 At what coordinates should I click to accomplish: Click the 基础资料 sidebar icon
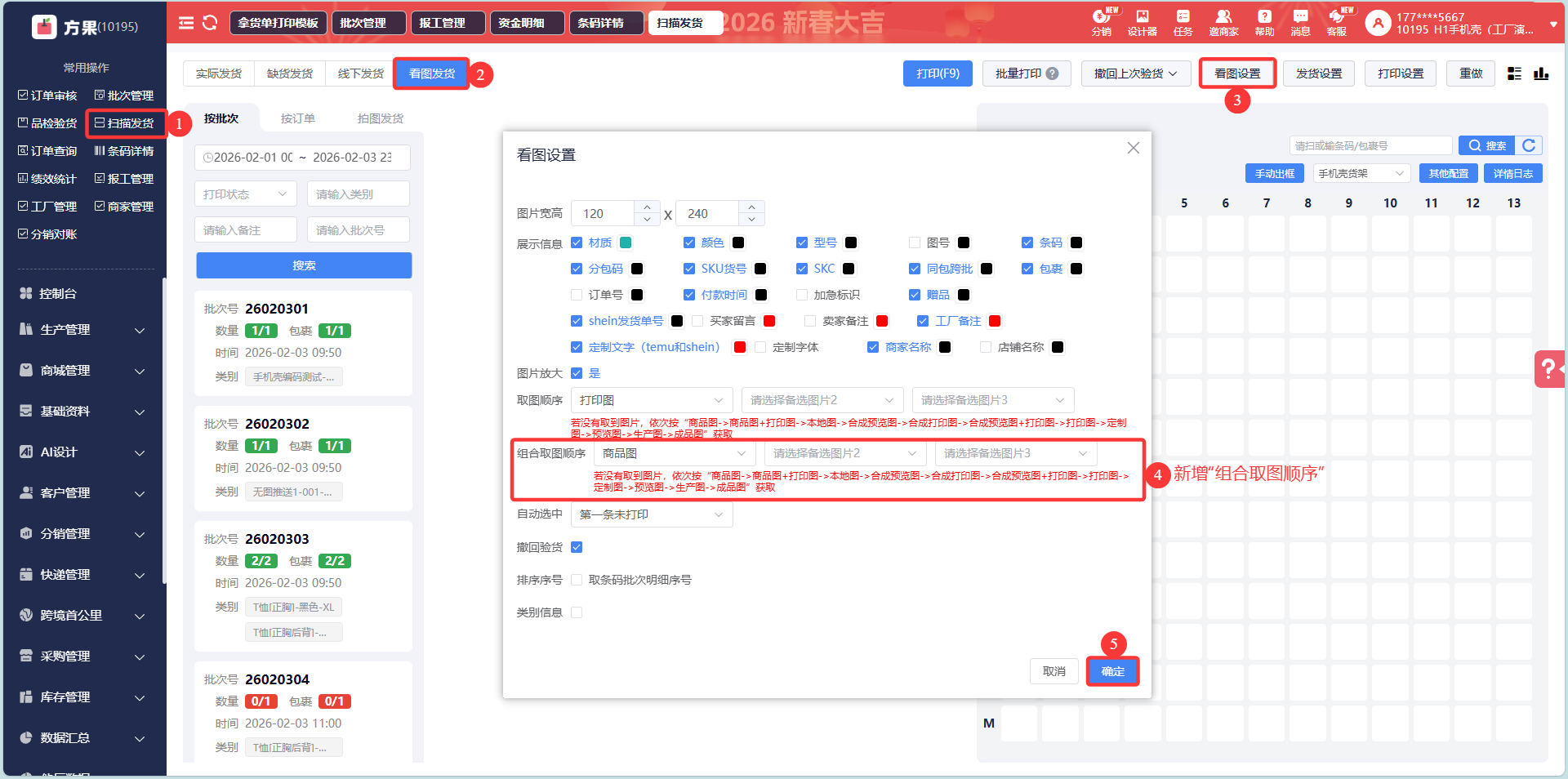pos(26,411)
